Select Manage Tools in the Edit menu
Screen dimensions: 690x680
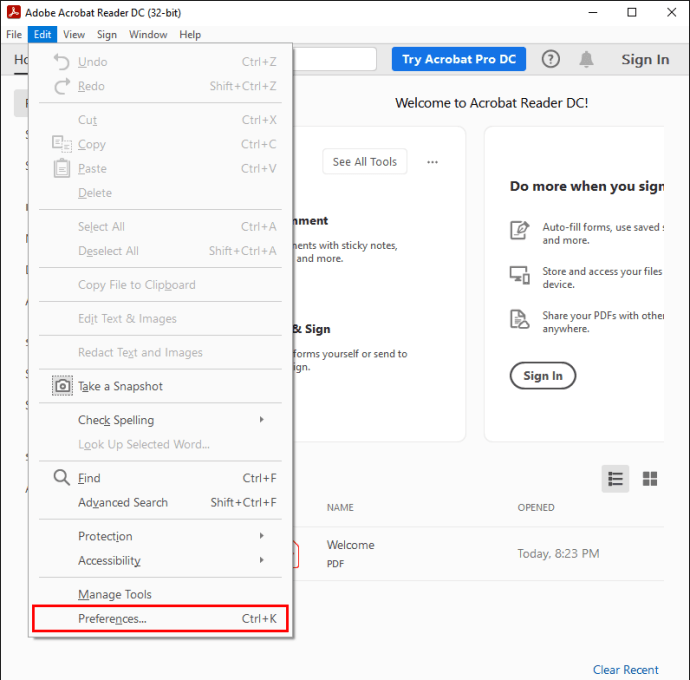point(160,594)
